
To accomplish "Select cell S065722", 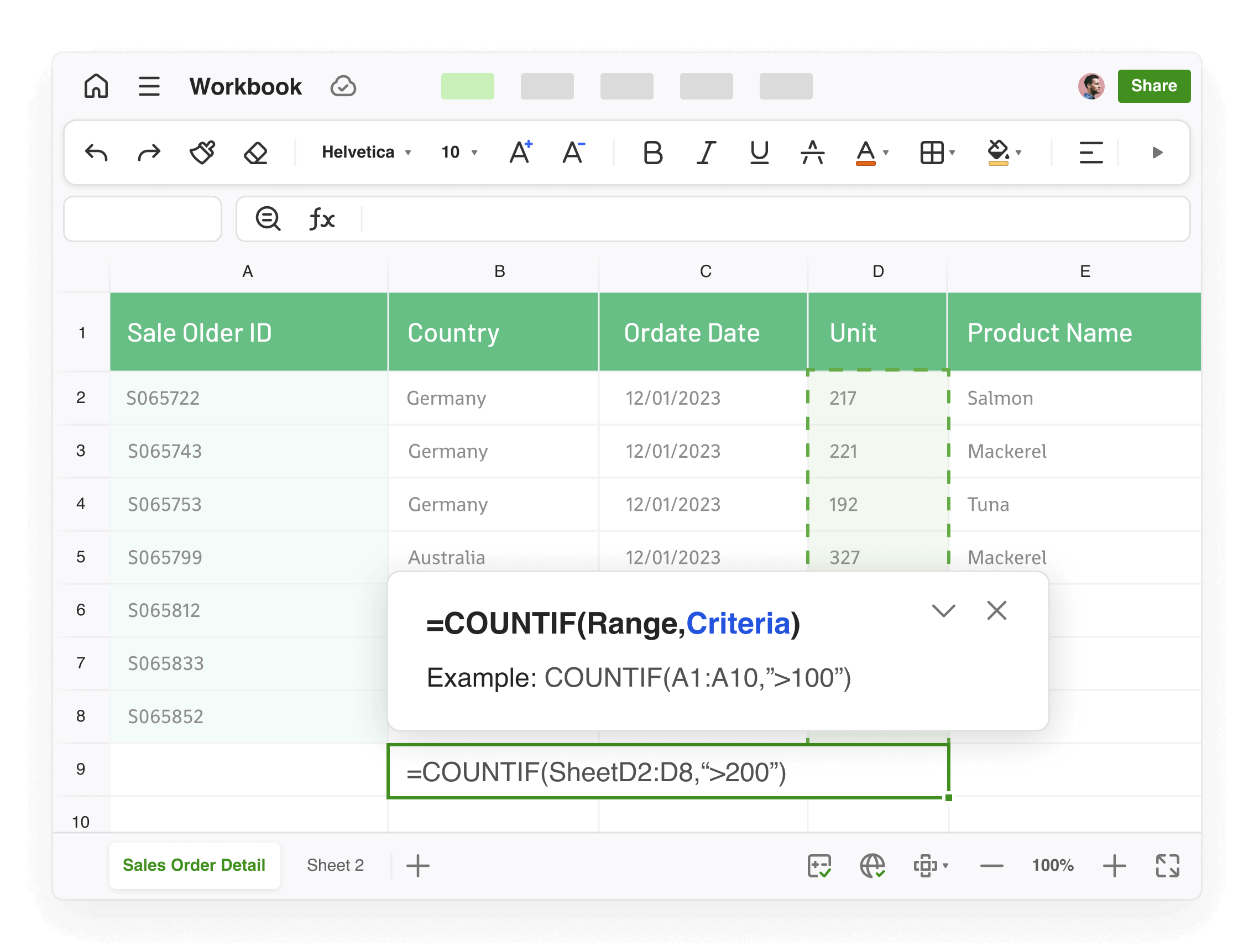I will 249,398.
